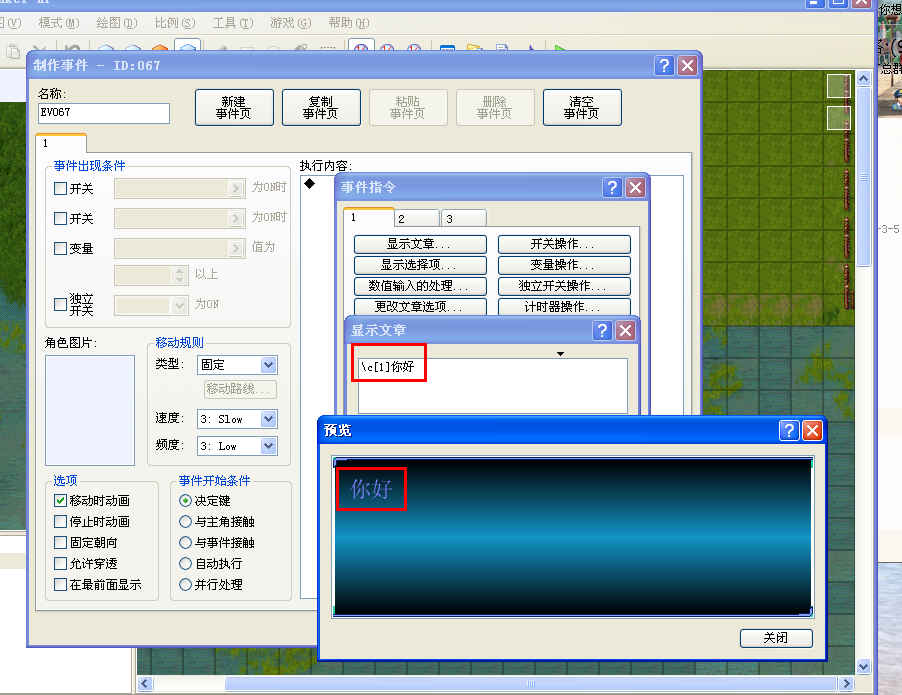This screenshot has width=902, height=695.
Task: Check 在最前面显示 option
Action: pos(60,585)
